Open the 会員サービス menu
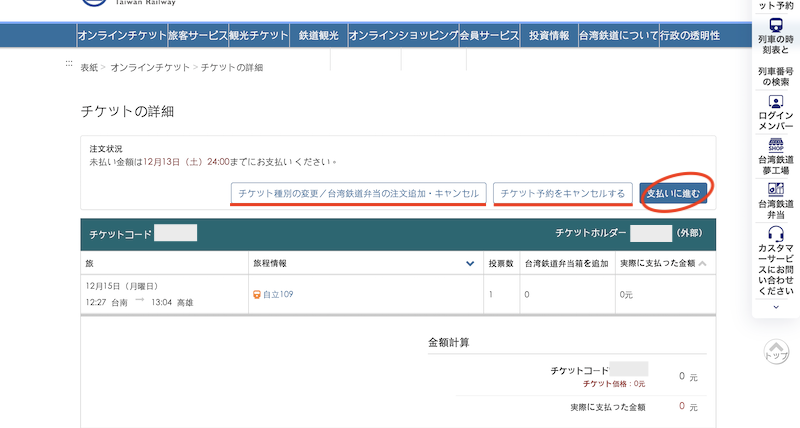The image size is (800, 428). tap(489, 36)
